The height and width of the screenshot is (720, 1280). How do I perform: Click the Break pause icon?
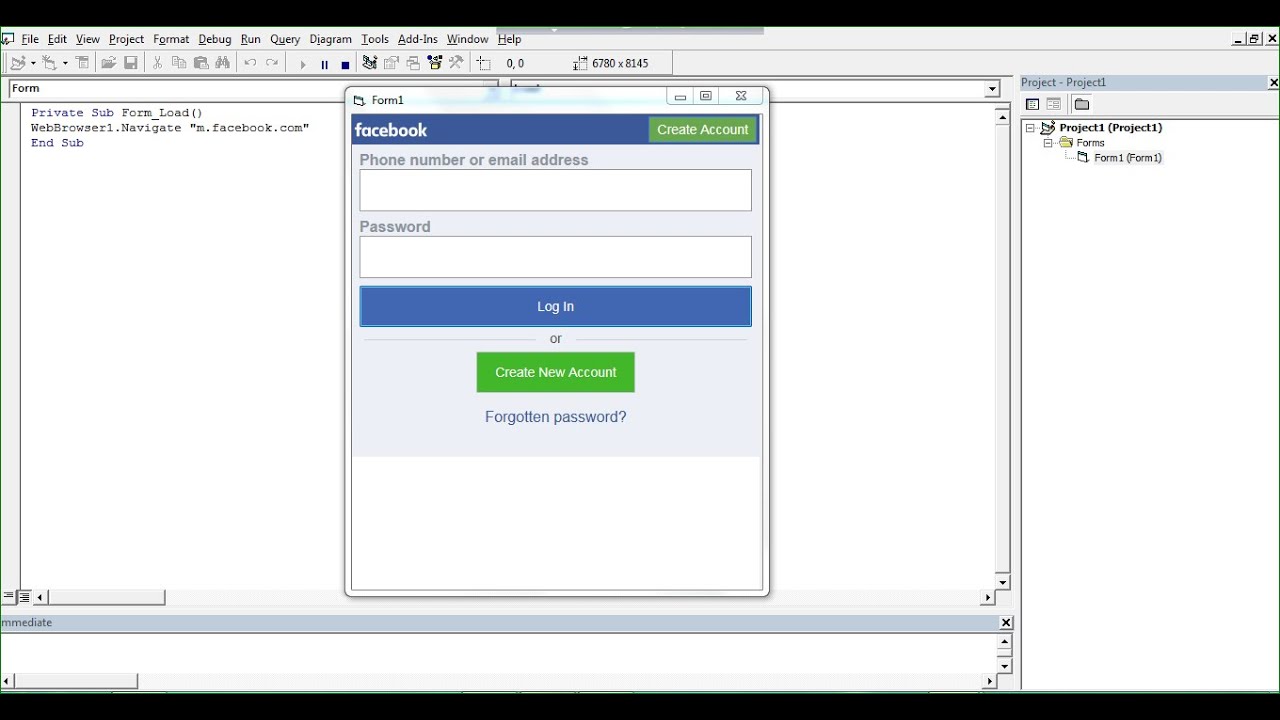(324, 64)
